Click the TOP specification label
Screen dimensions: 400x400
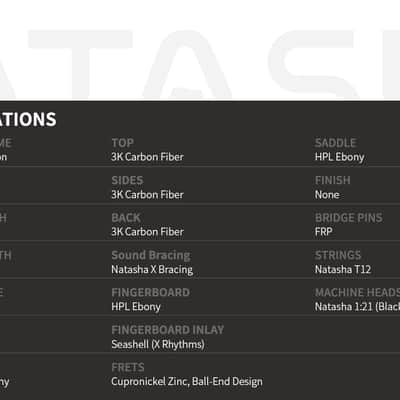click(123, 143)
